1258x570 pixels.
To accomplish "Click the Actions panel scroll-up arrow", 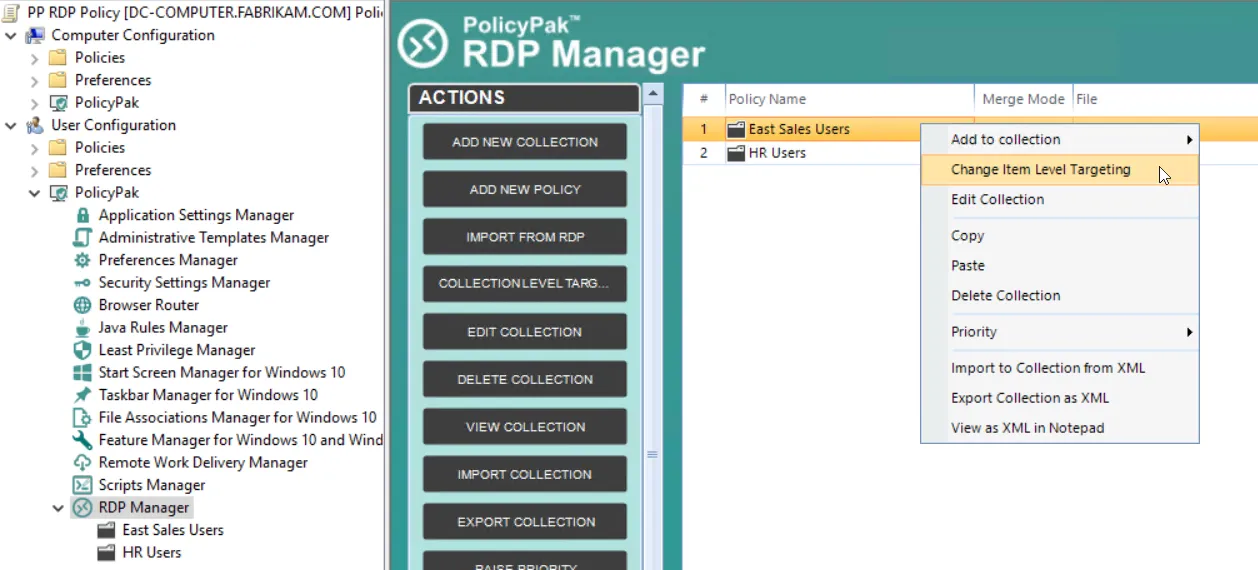I will click(653, 94).
